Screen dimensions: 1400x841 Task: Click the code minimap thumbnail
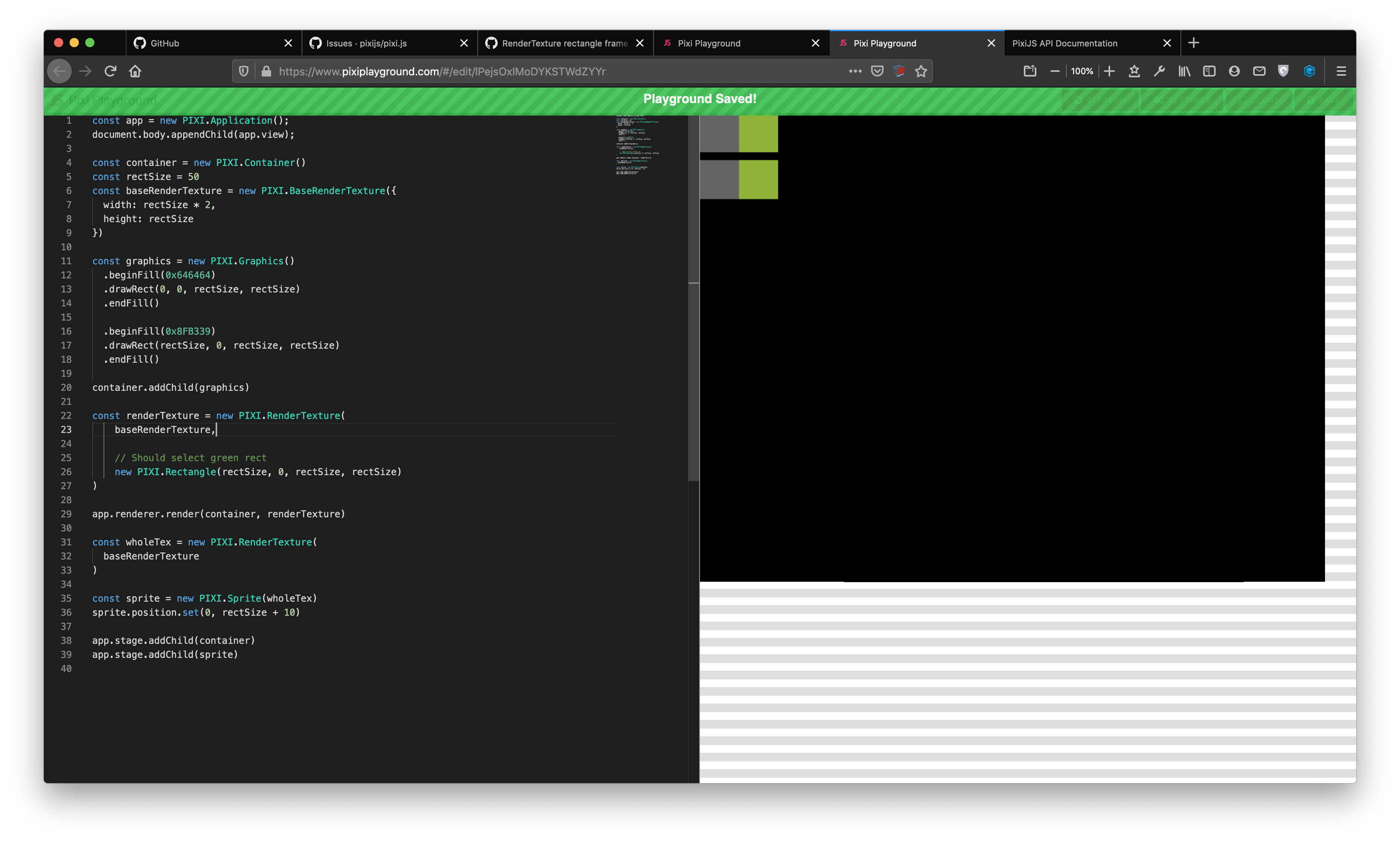(637, 144)
